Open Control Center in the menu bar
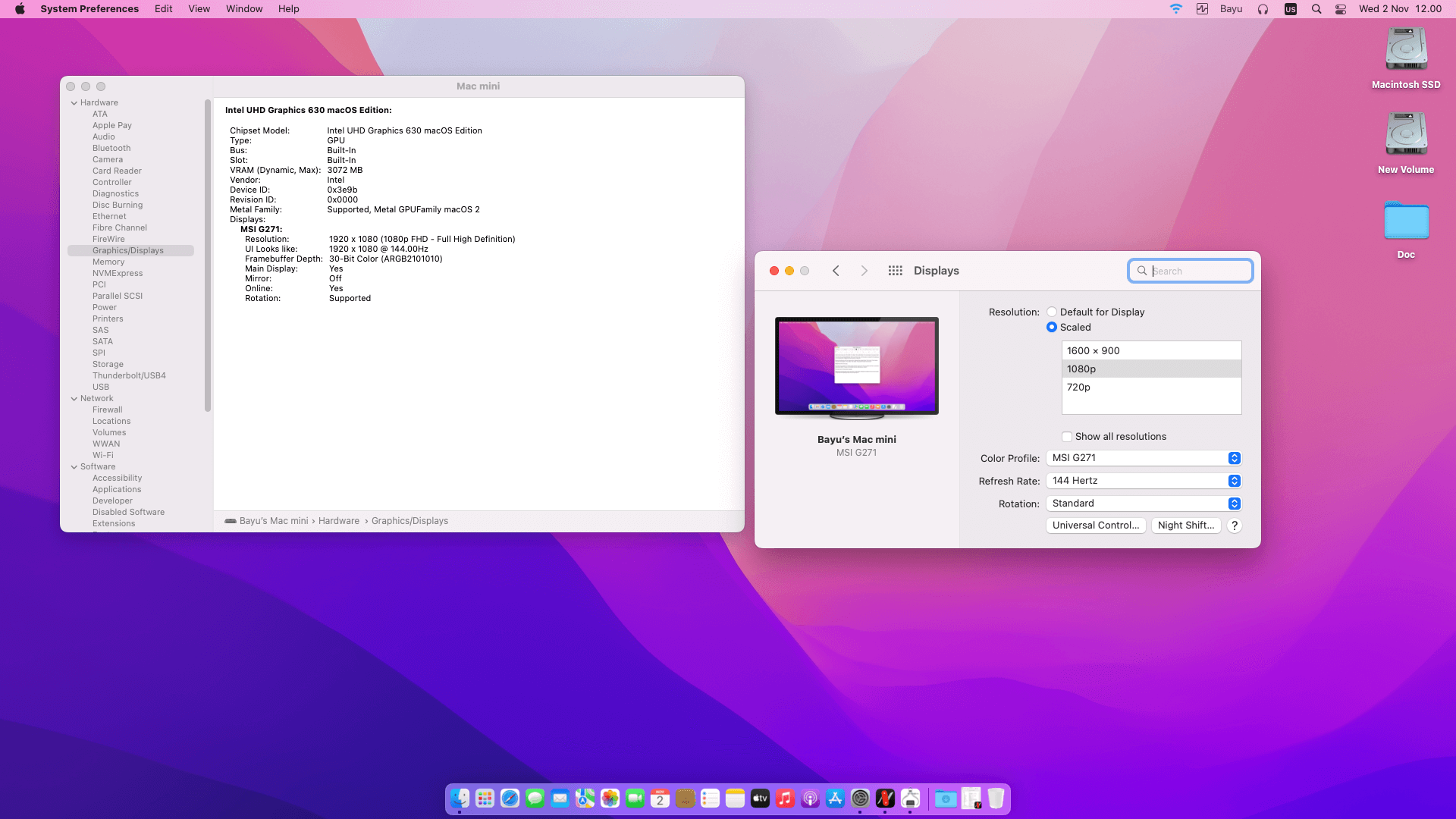This screenshot has width=1456, height=819. (x=1341, y=9)
